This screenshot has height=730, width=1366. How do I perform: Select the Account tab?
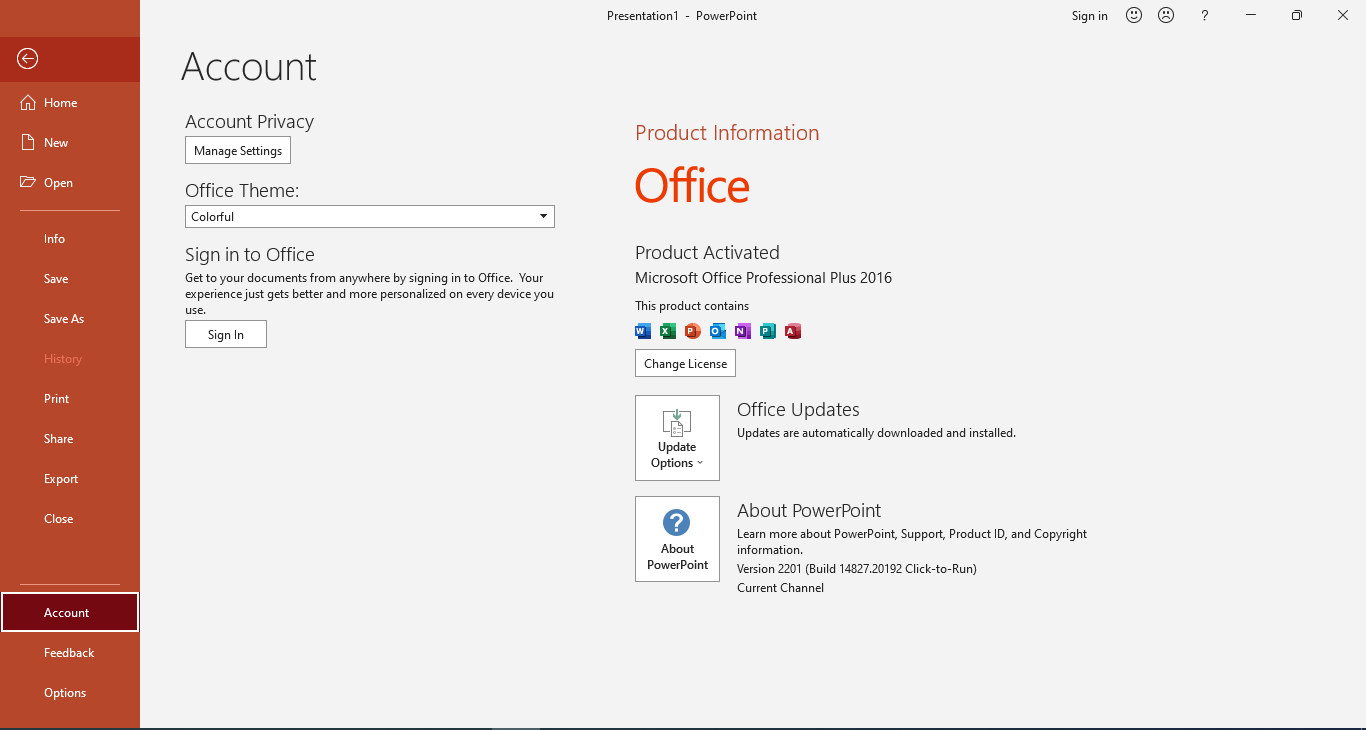tap(70, 612)
